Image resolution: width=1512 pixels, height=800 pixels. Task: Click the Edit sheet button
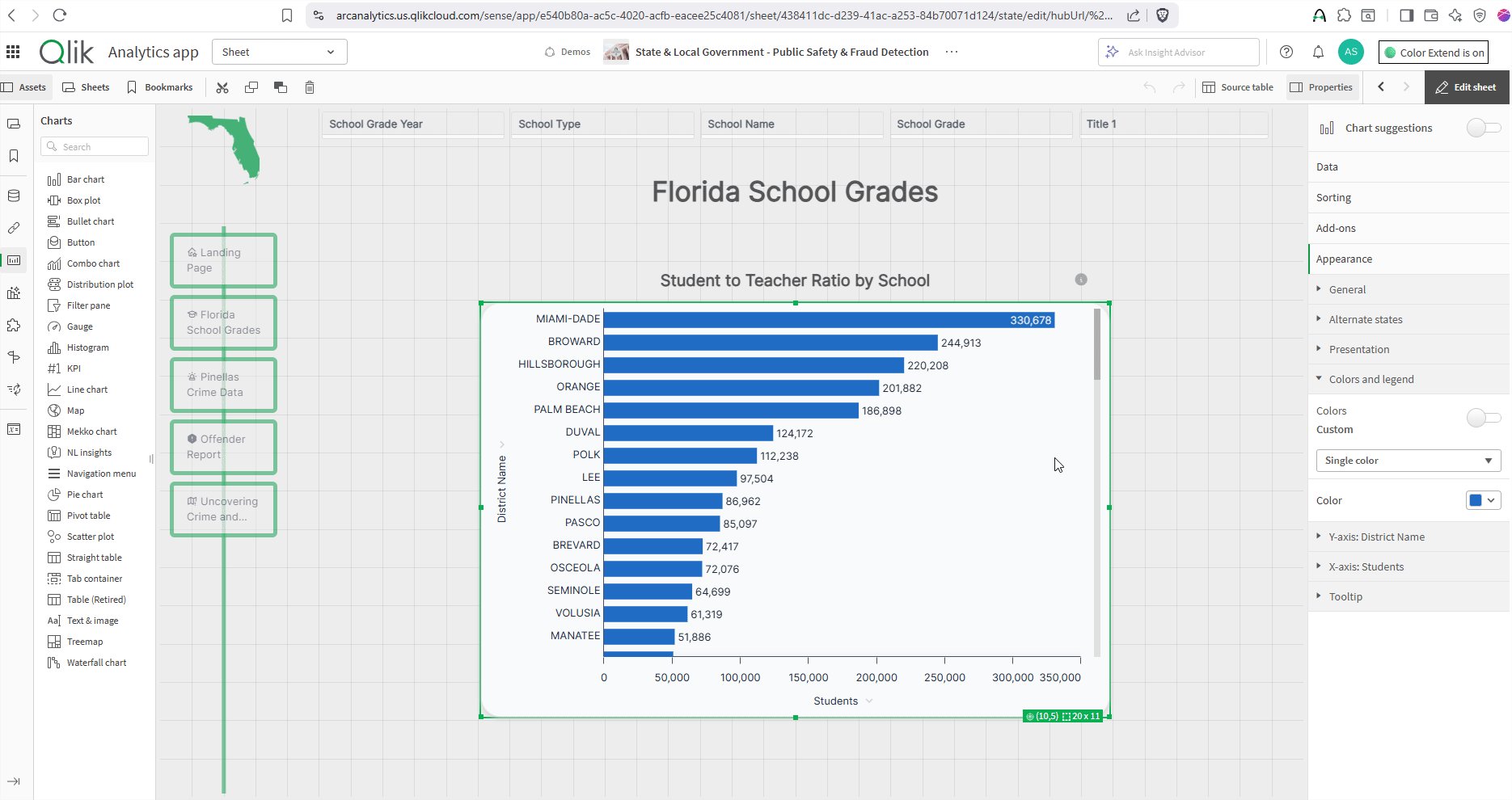click(x=1466, y=86)
